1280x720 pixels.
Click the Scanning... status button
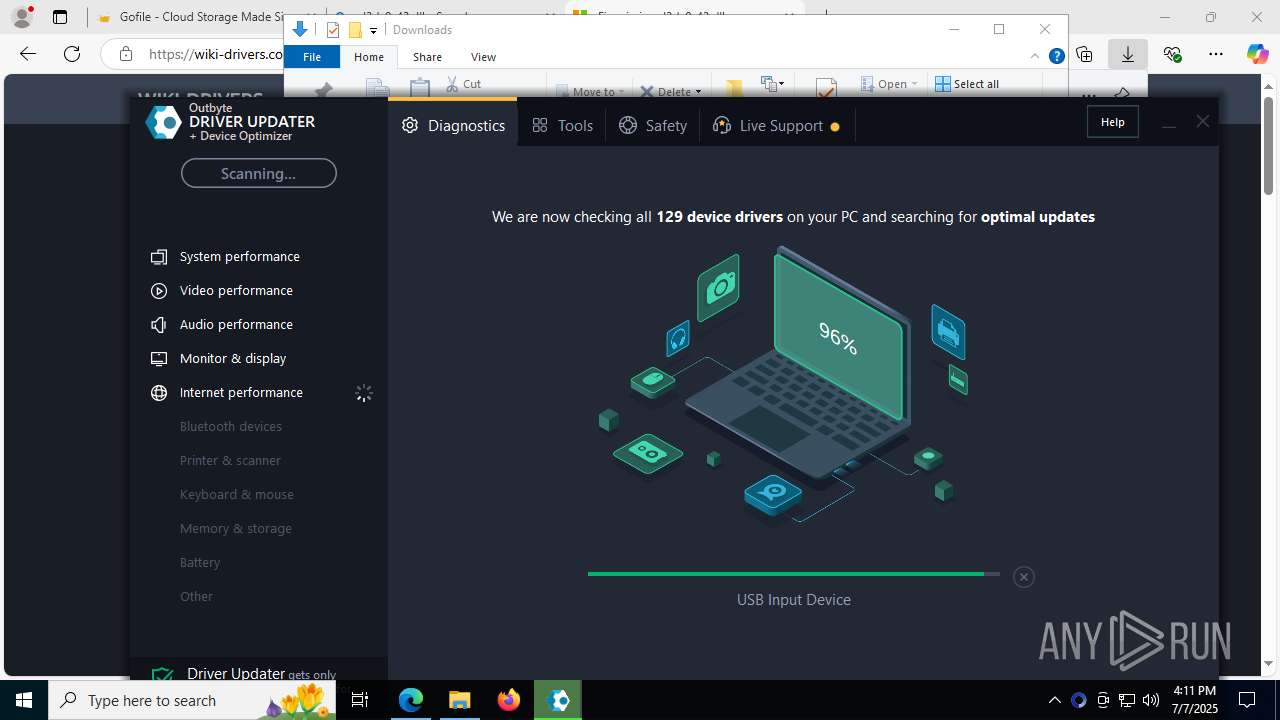click(258, 173)
